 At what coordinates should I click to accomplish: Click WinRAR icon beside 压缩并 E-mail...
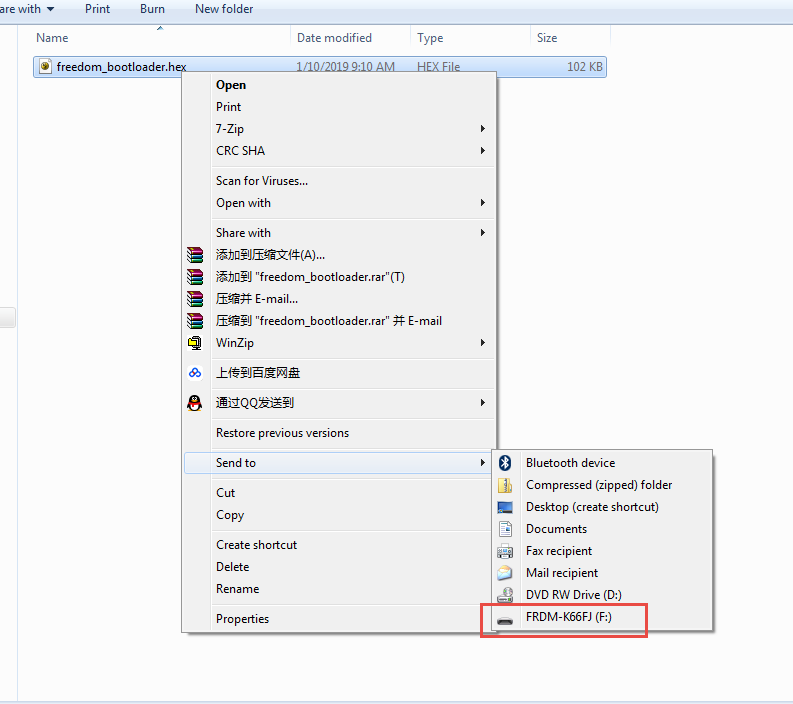tap(195, 299)
